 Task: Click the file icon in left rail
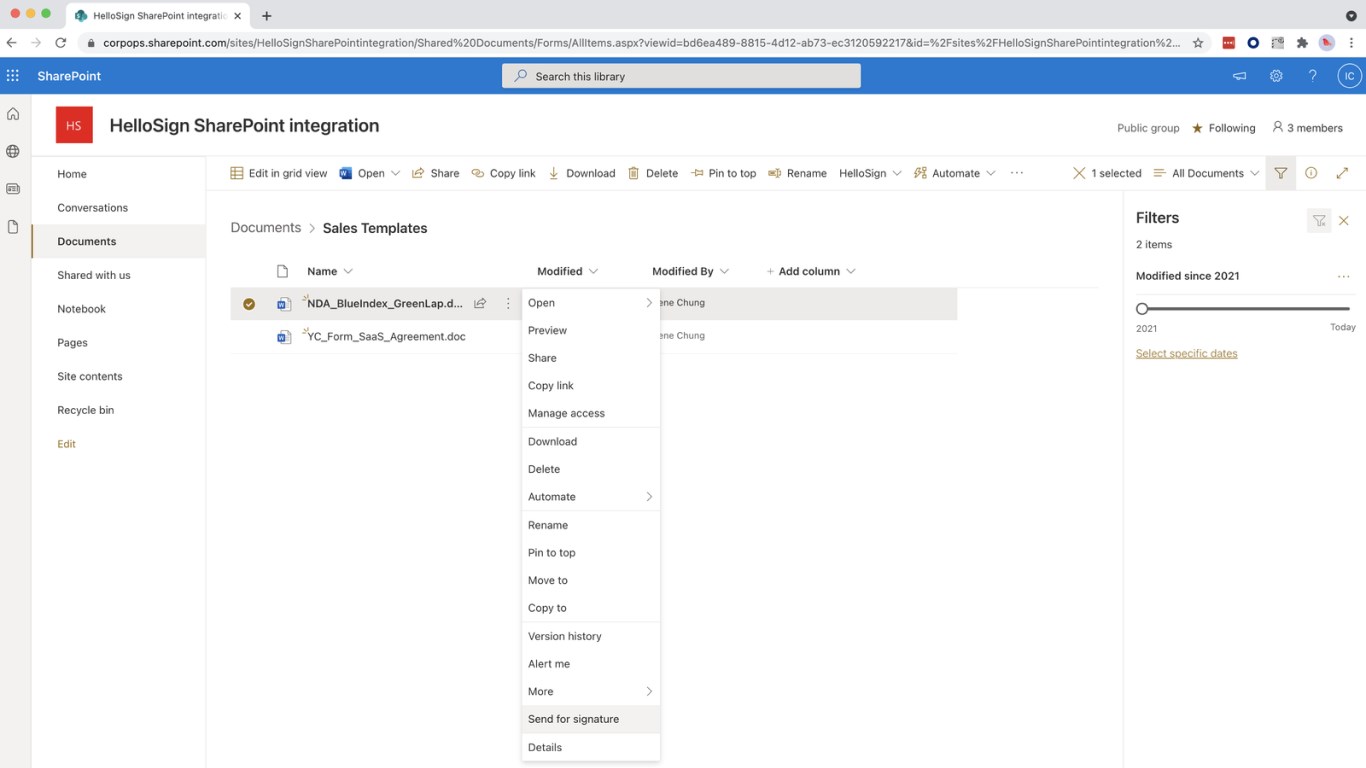13,227
